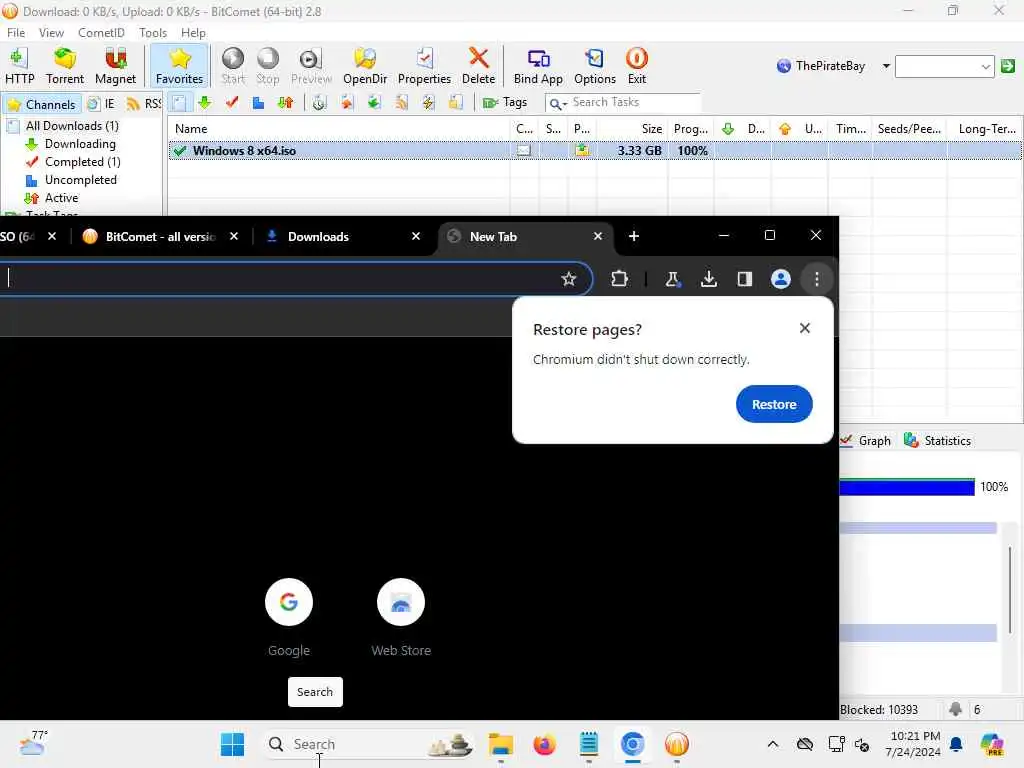Click the grayed Stop task icon
The width and height of the screenshot is (1024, 768).
click(x=268, y=65)
